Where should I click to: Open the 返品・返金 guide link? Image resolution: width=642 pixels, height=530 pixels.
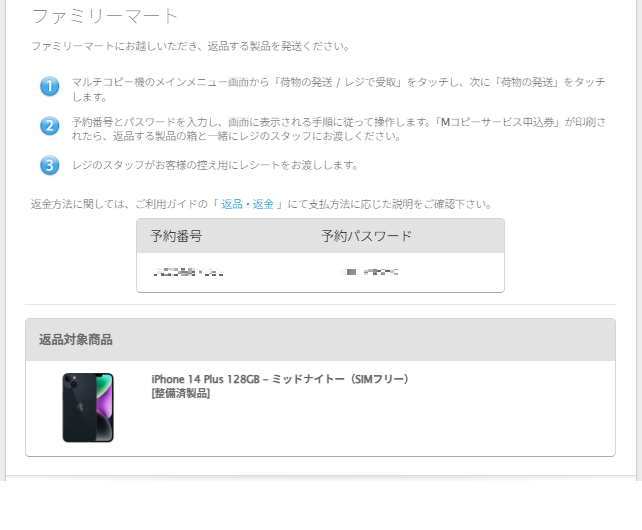click(247, 204)
